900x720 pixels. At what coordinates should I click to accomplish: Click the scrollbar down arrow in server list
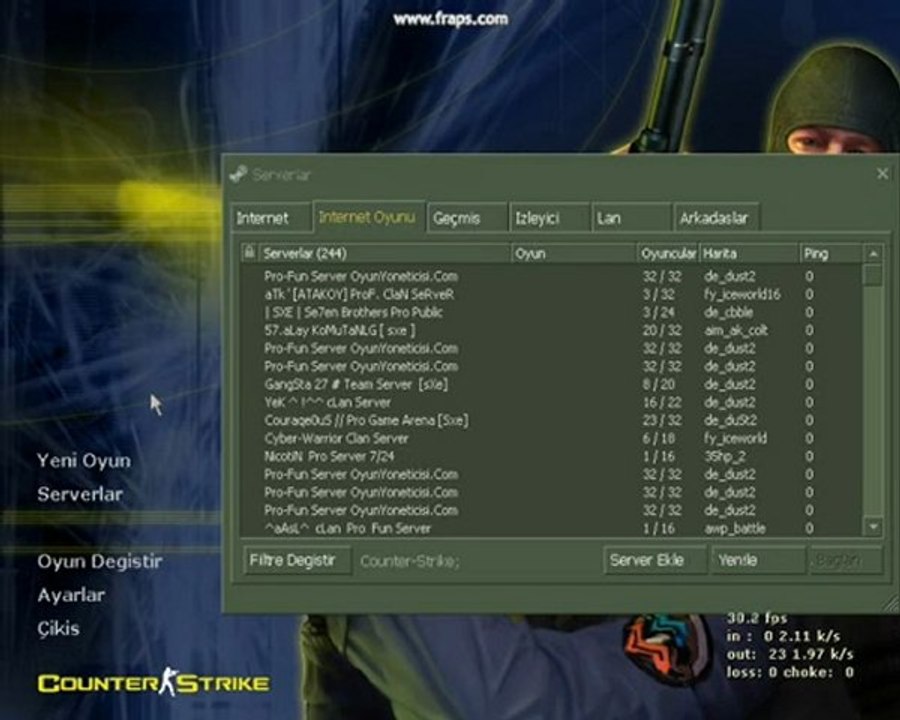click(x=873, y=526)
